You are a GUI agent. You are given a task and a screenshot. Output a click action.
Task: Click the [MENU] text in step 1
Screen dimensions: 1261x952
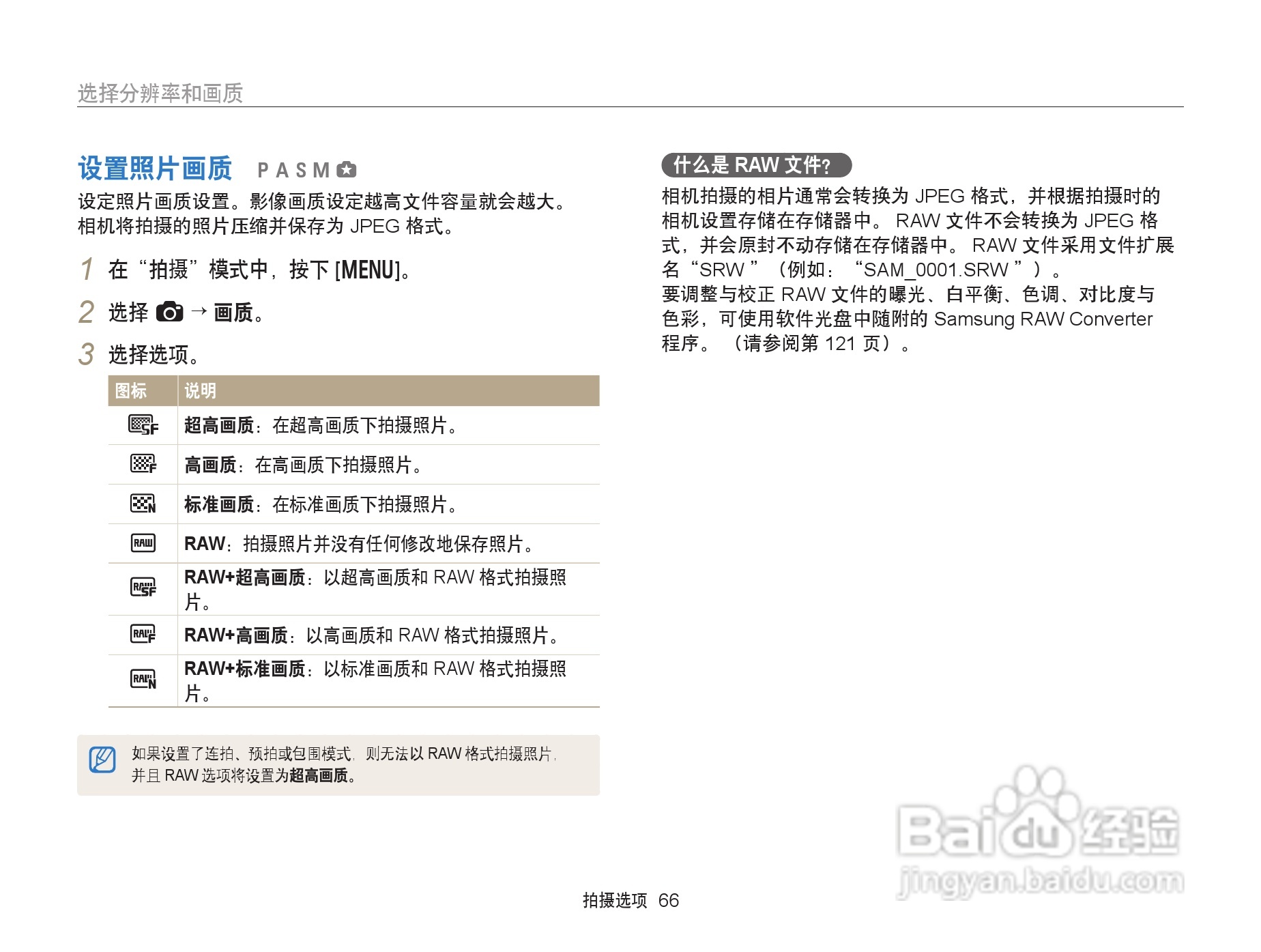click(x=367, y=270)
